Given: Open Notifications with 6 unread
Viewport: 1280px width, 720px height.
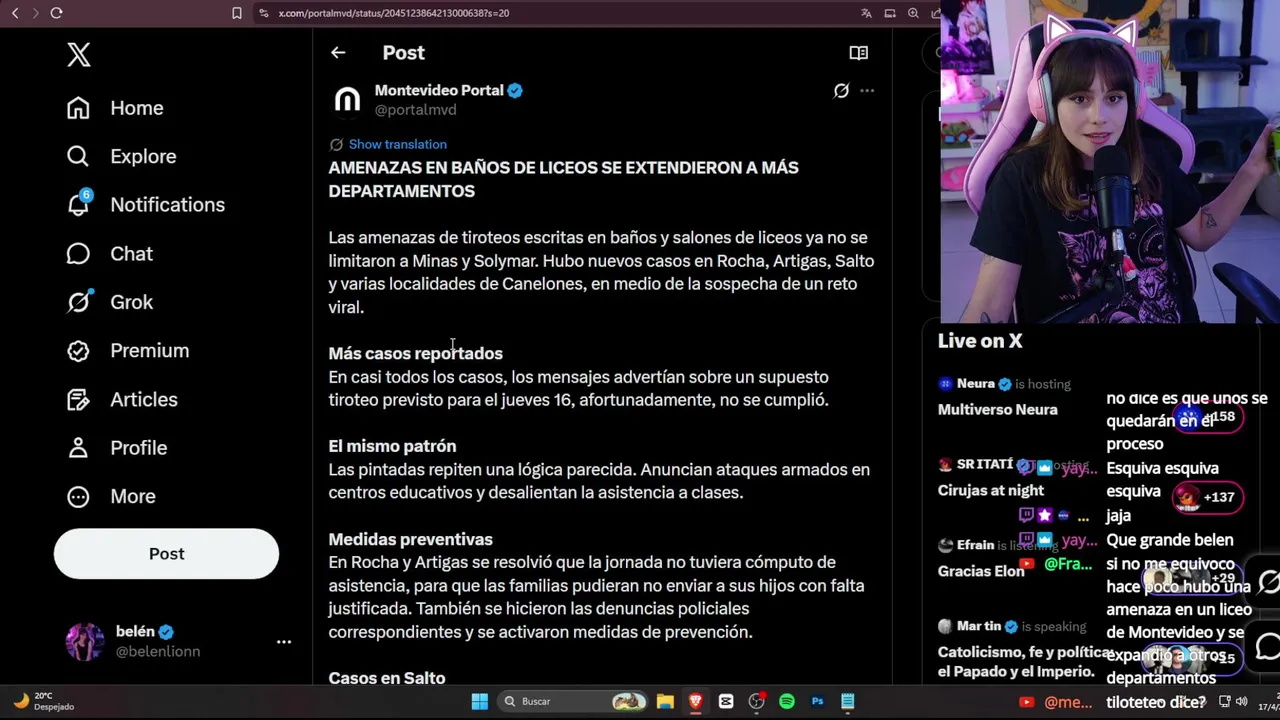Looking at the screenshot, I should (145, 204).
